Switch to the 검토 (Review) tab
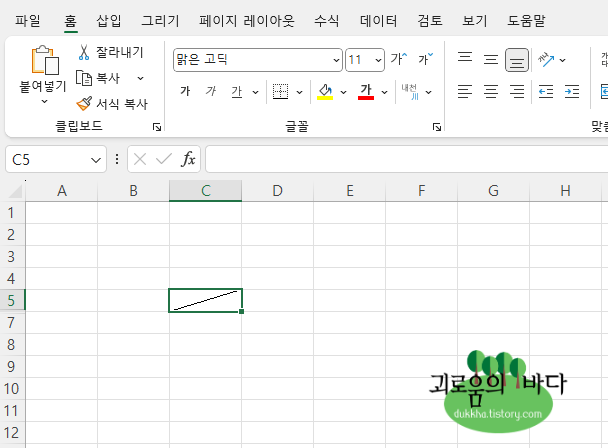 pos(430,21)
